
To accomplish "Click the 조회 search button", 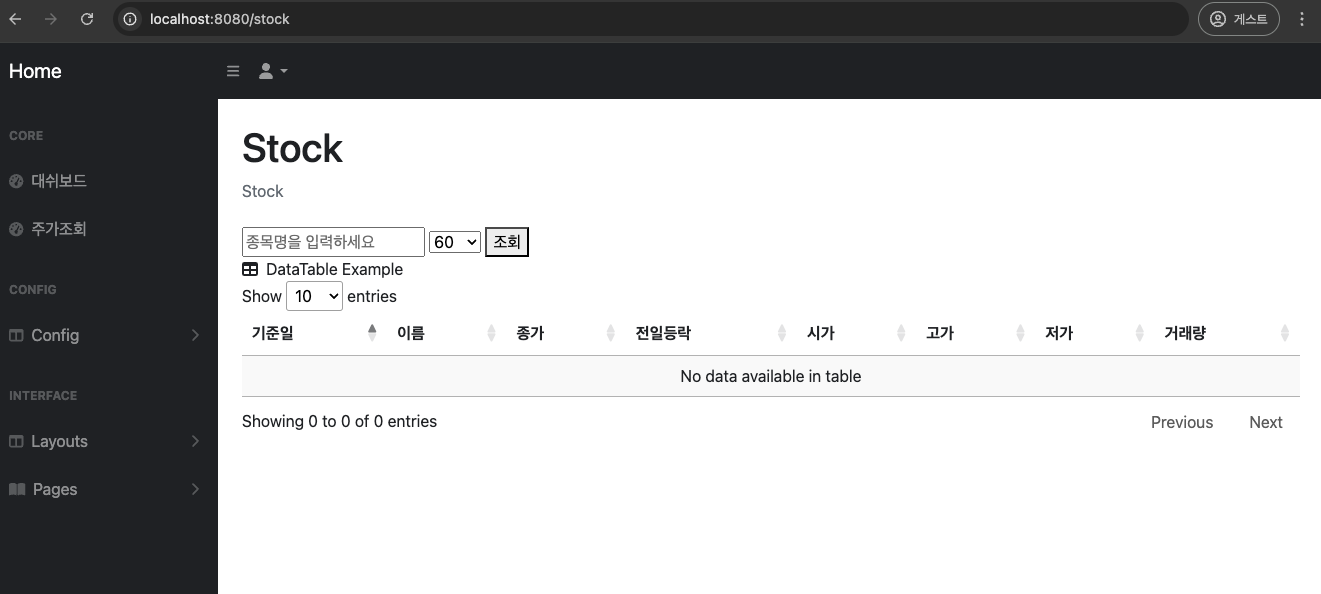I will coord(507,242).
